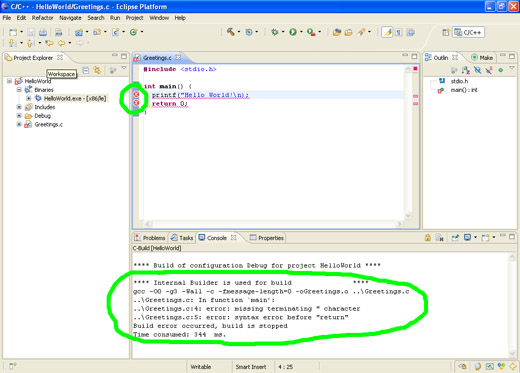Click the Open Perspective icon
520x373 pixels.
445,32
